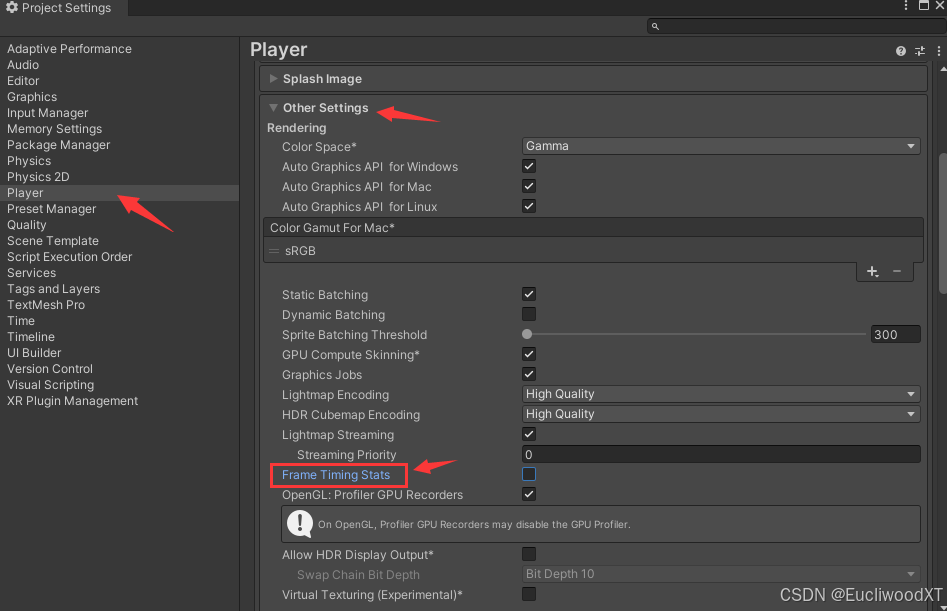
Task: Enable Frame Timing Stats checkbox
Action: tap(528, 474)
